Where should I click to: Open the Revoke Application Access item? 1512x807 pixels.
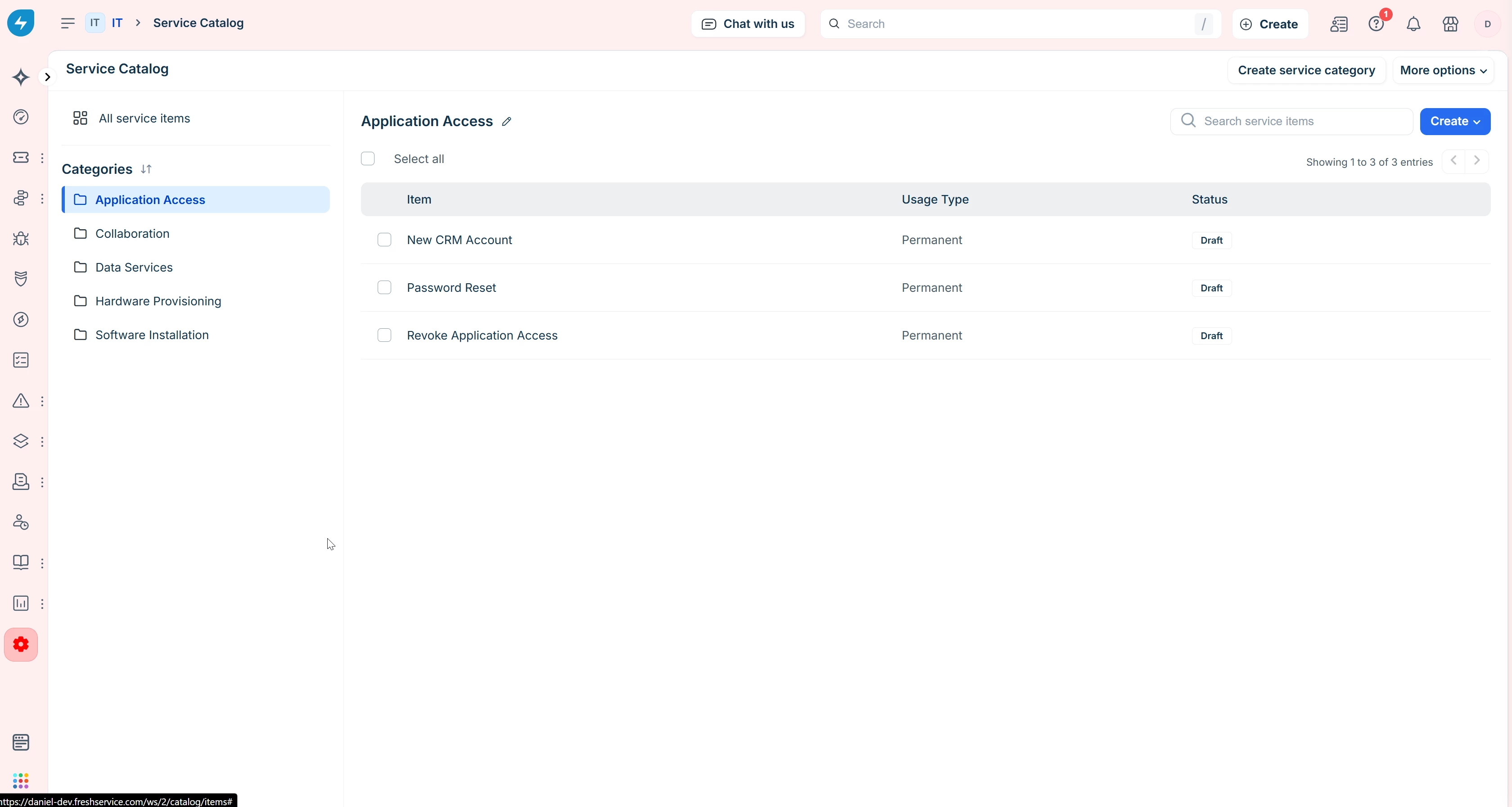click(x=482, y=335)
